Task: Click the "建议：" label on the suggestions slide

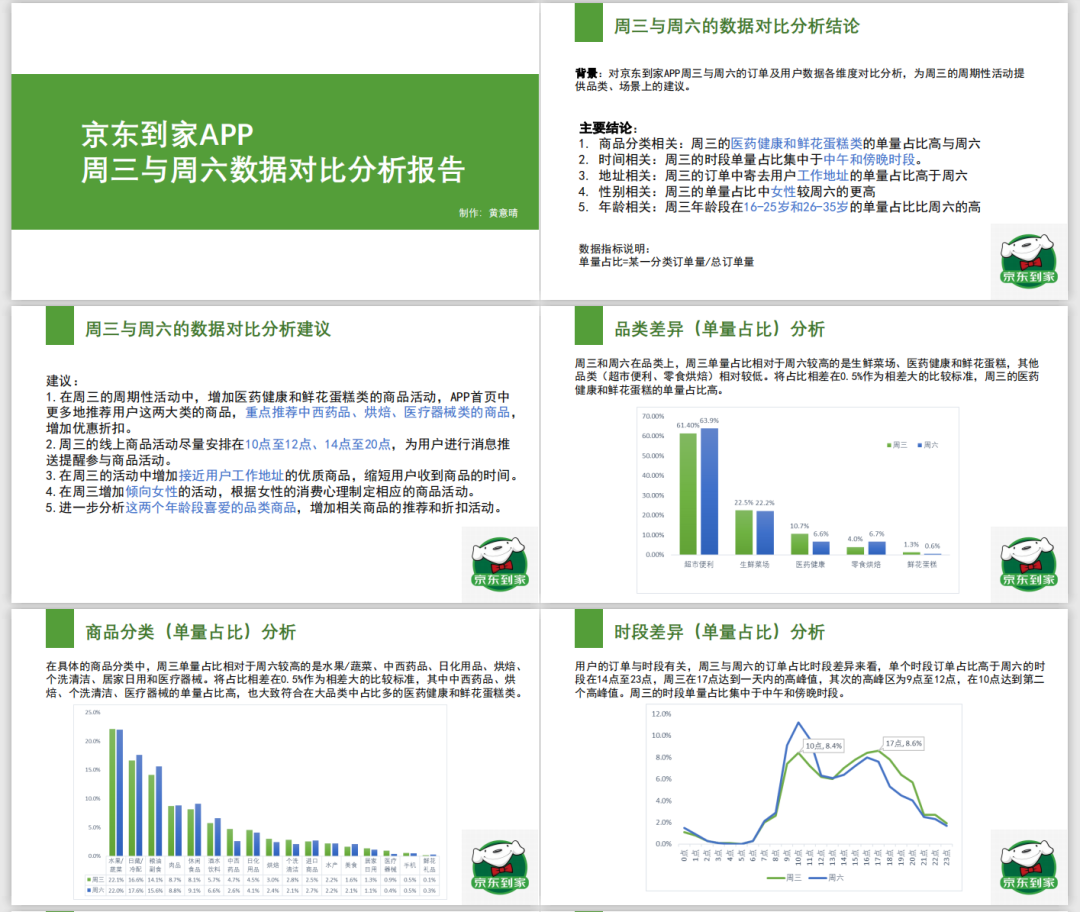Action: pos(63,381)
